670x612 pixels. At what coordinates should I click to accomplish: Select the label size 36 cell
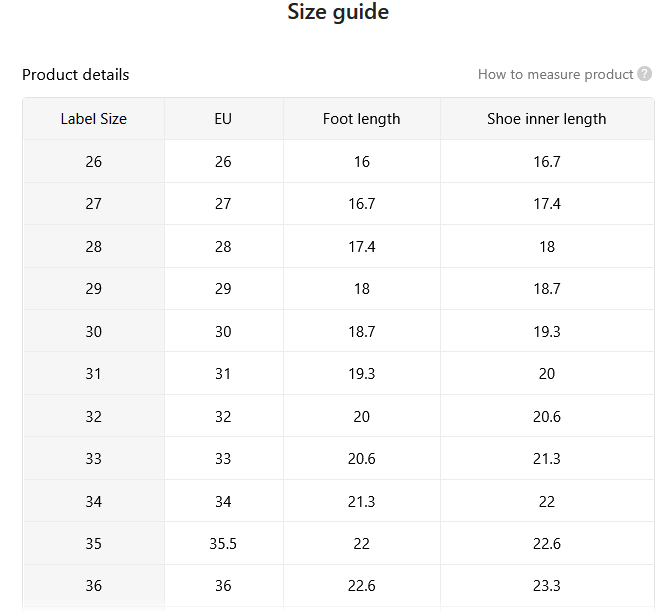94,586
